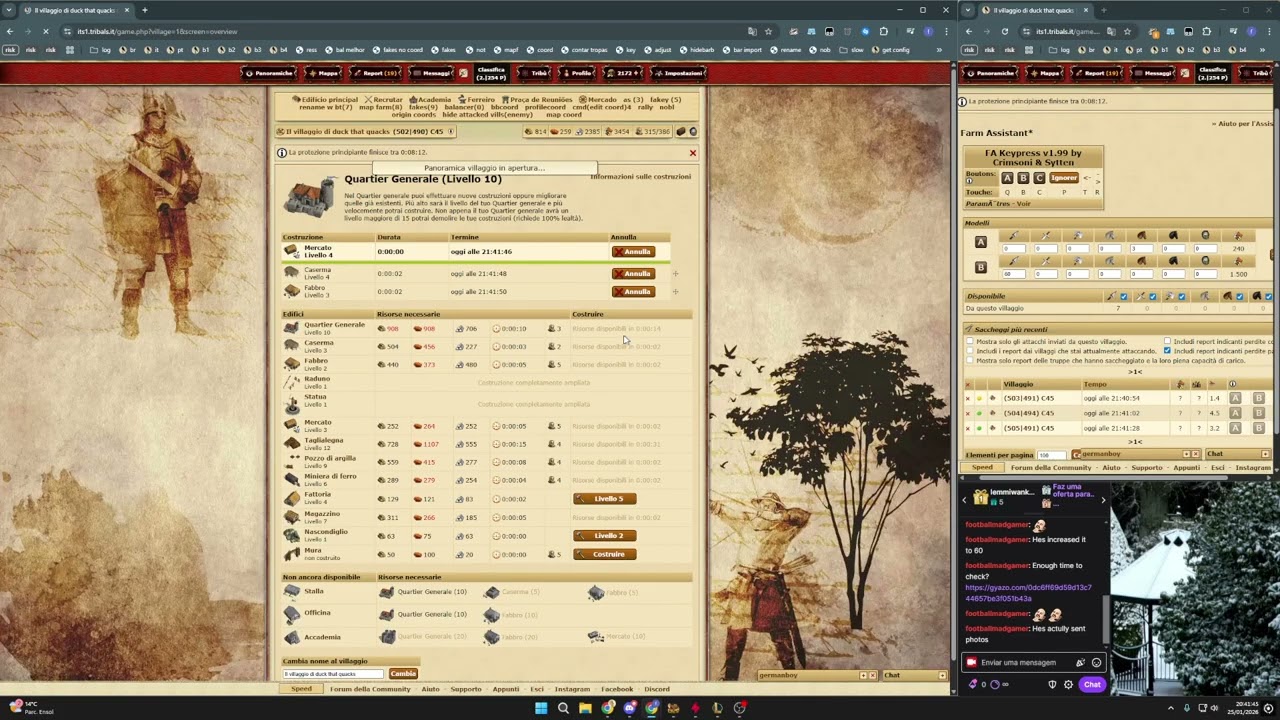Open Tribù menu item
Screen dimensions: 1280x720
point(535,73)
